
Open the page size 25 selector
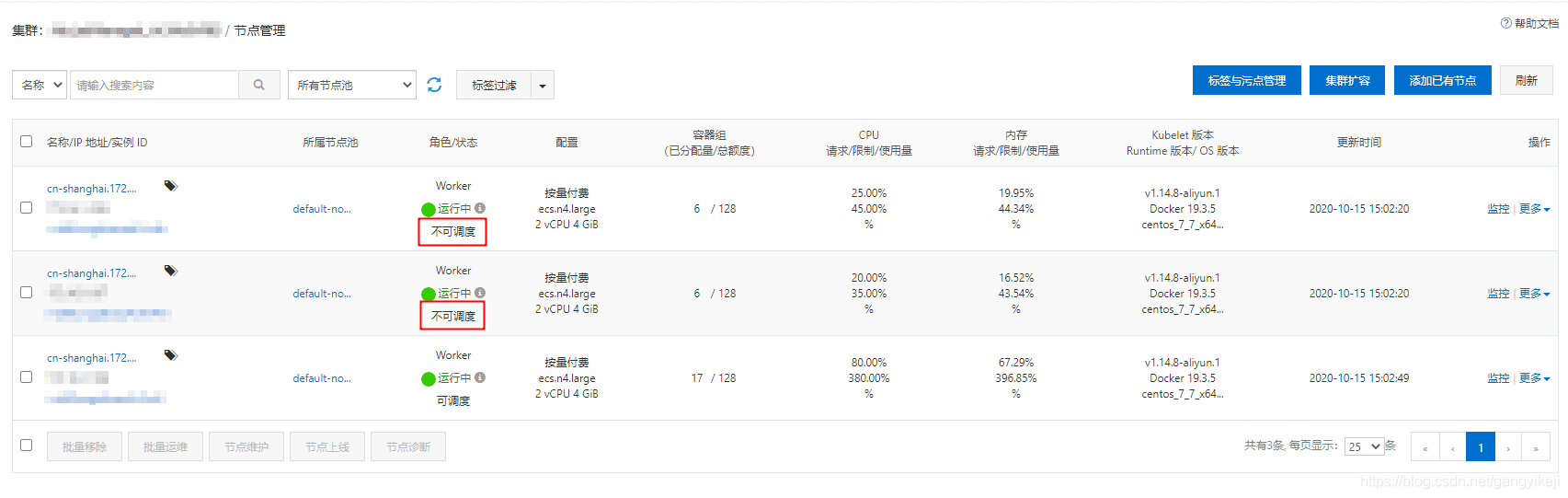click(x=1364, y=446)
